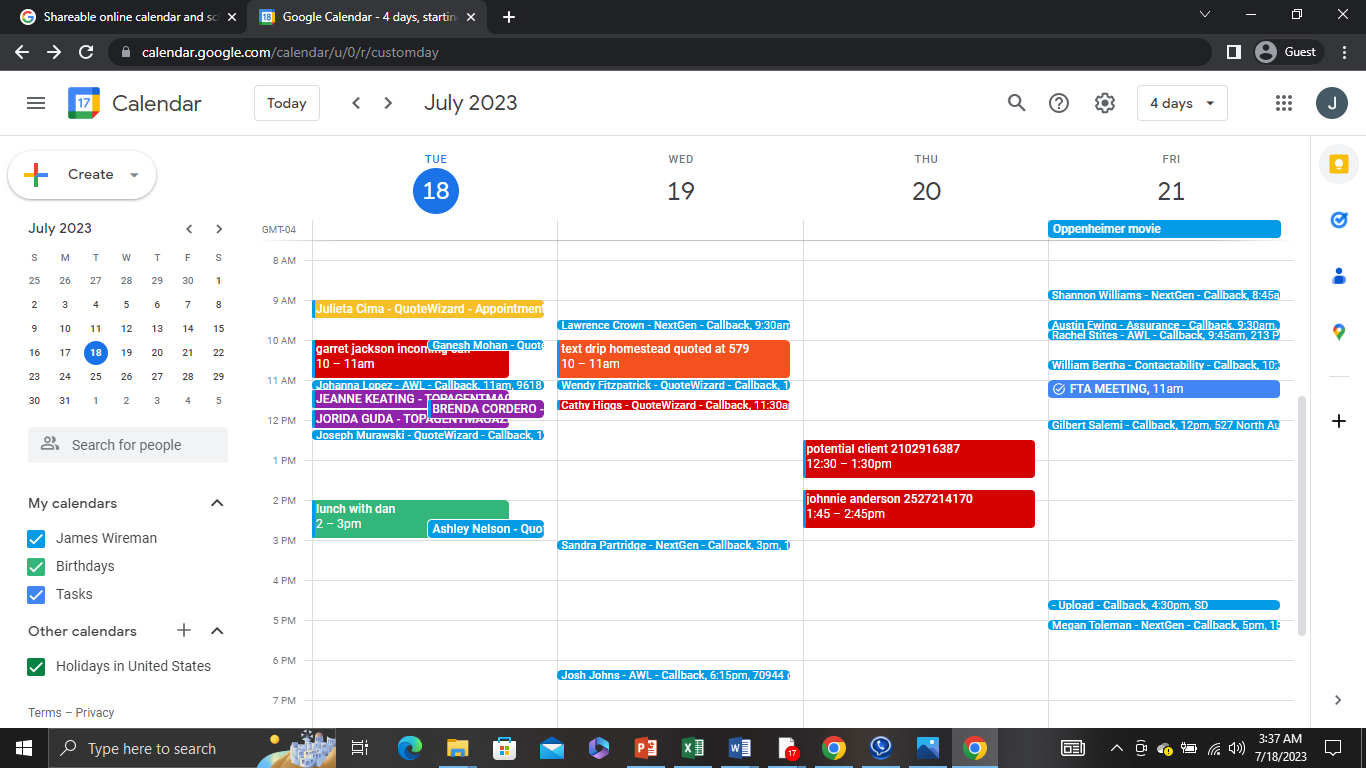Open the Privacy link
This screenshot has width=1366, height=768.
click(95, 713)
